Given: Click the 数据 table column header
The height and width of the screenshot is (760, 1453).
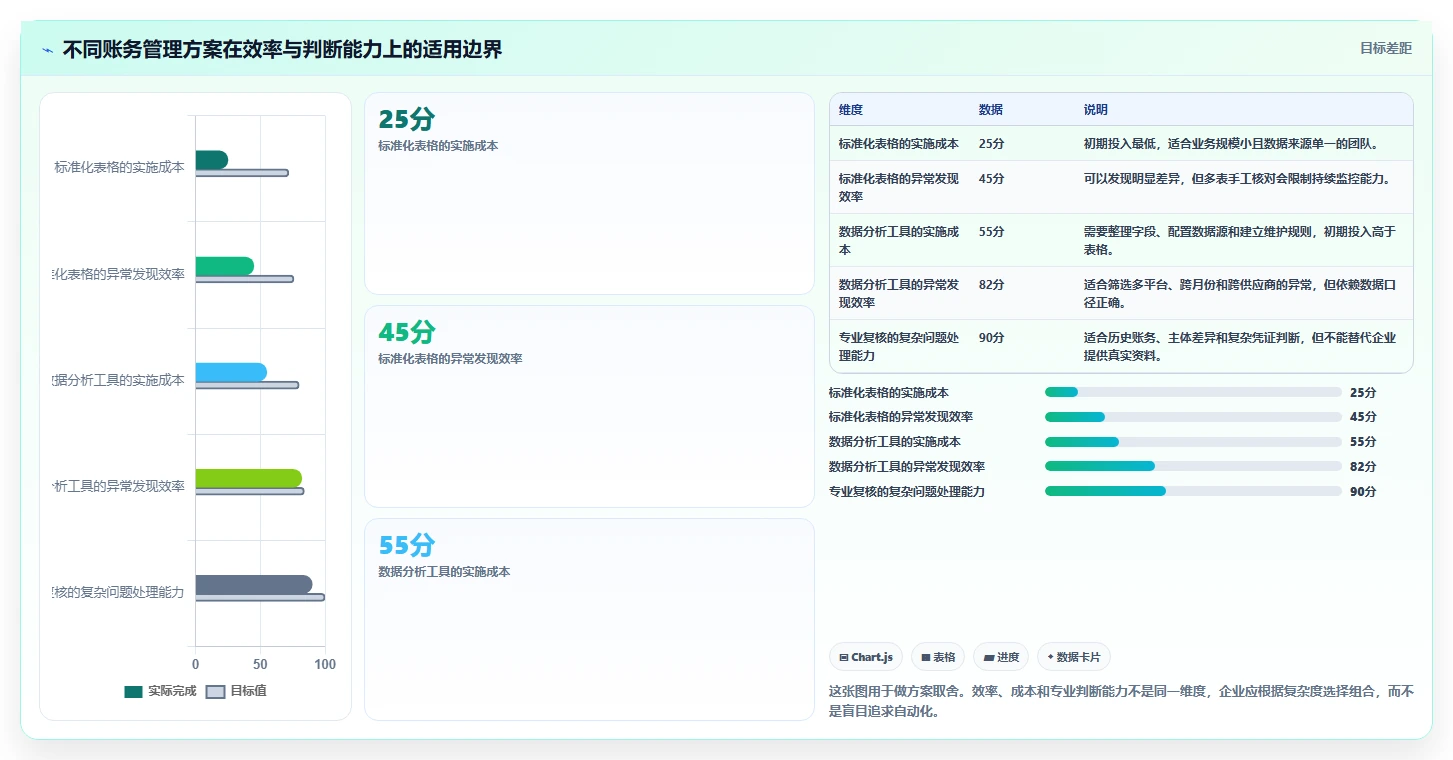Looking at the screenshot, I should (991, 110).
